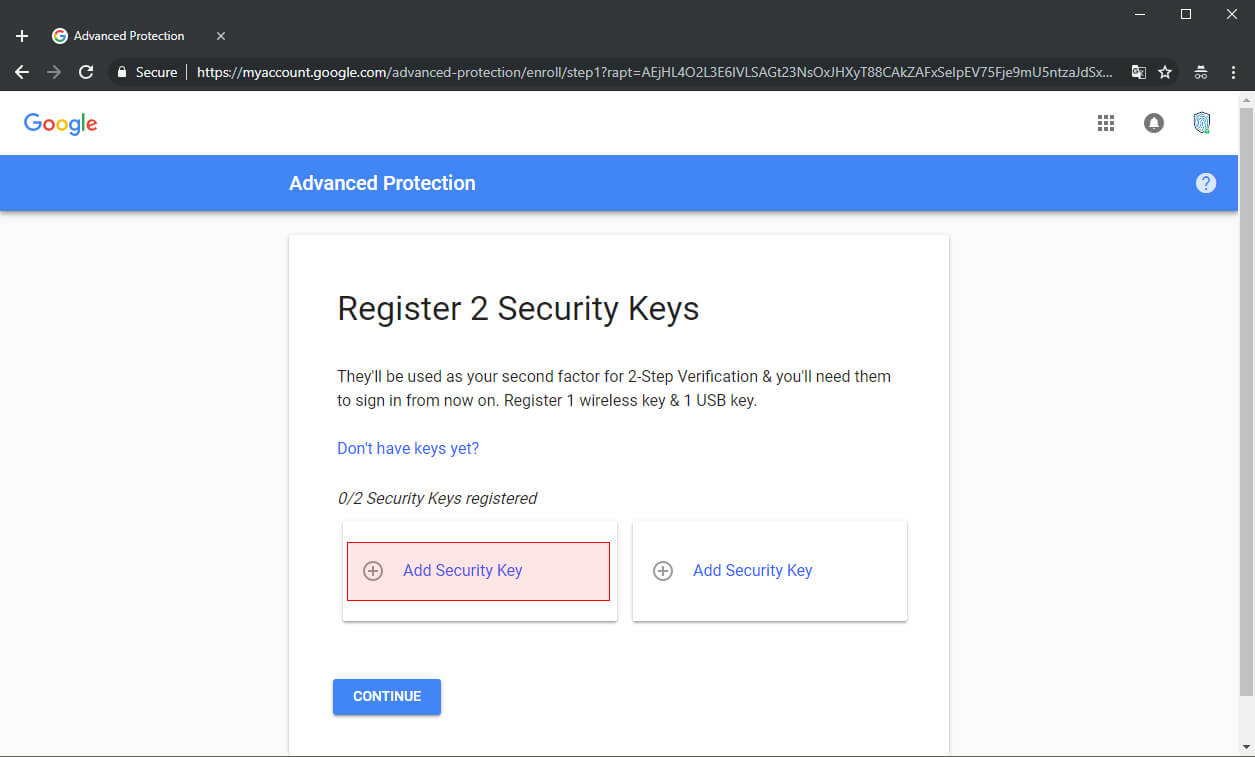The image size is (1255, 757).
Task: Open the Google apps grid
Action: pyautogui.click(x=1106, y=123)
